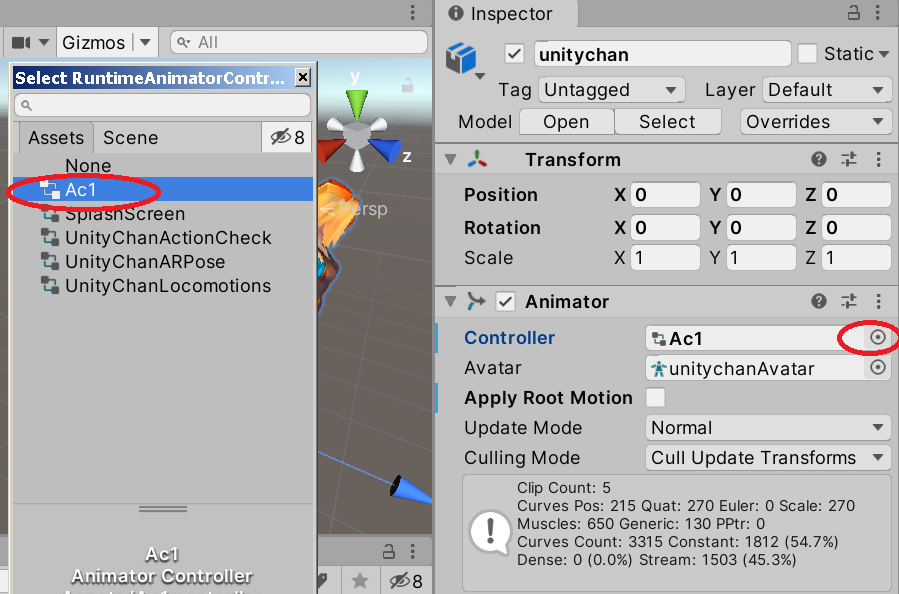Click the blue Z axis gizmo cone
This screenshot has height=594, width=899.
pyautogui.click(x=384, y=150)
